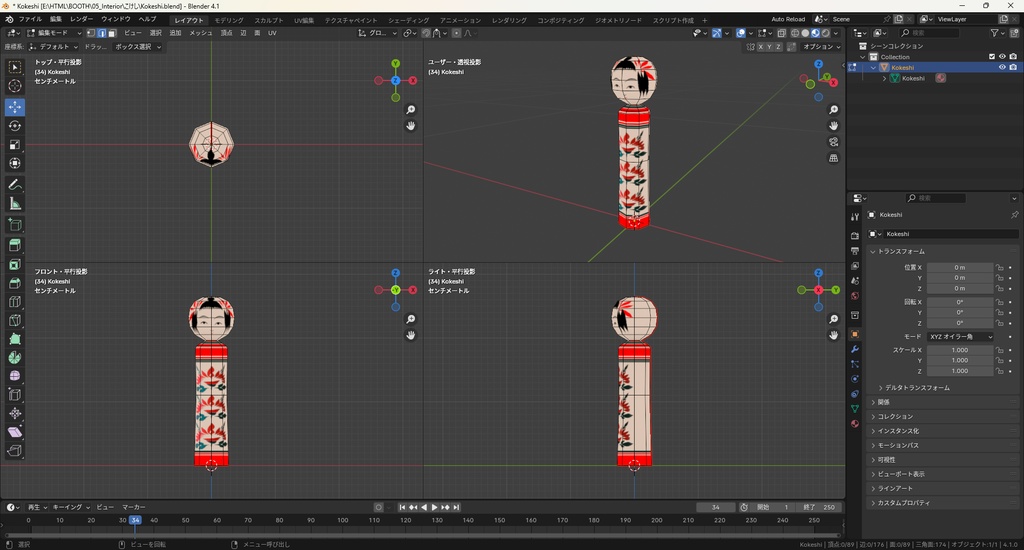Toggle the lock for Location X

tap(999, 268)
